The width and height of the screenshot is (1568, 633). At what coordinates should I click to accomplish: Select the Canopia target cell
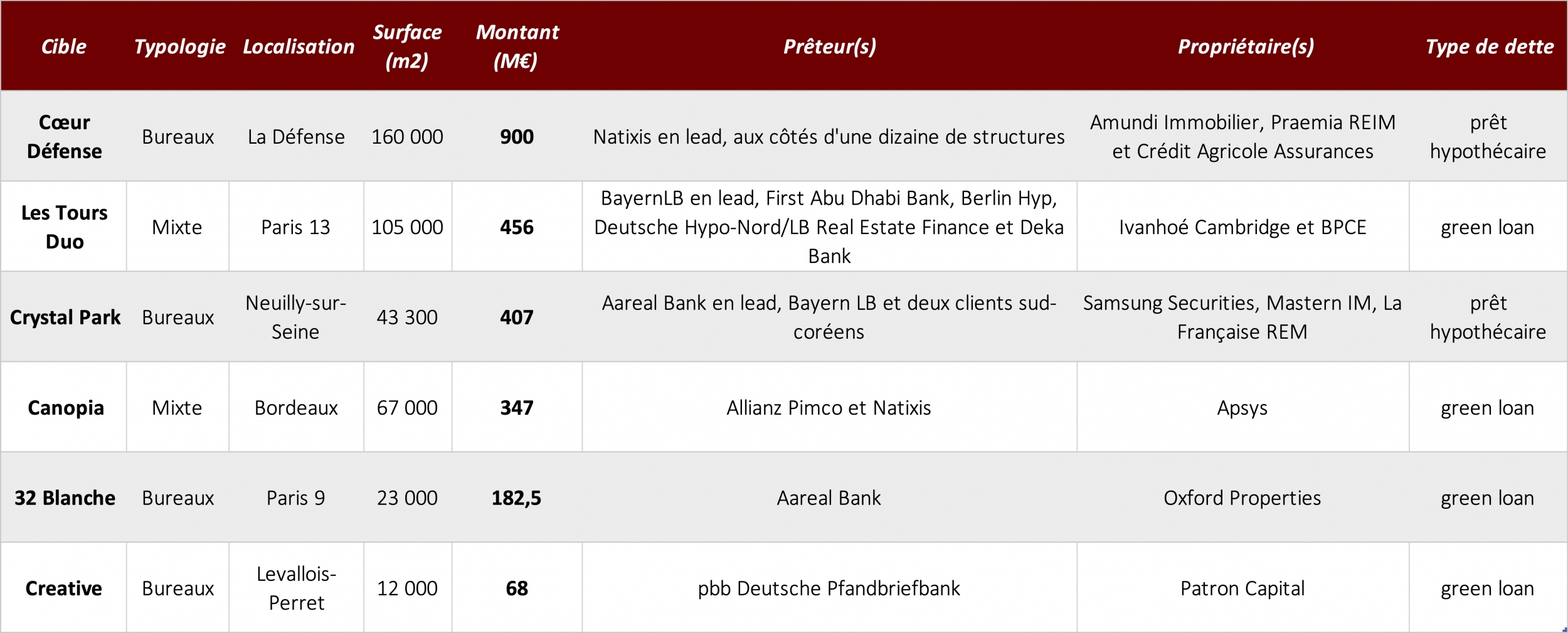tap(64, 407)
